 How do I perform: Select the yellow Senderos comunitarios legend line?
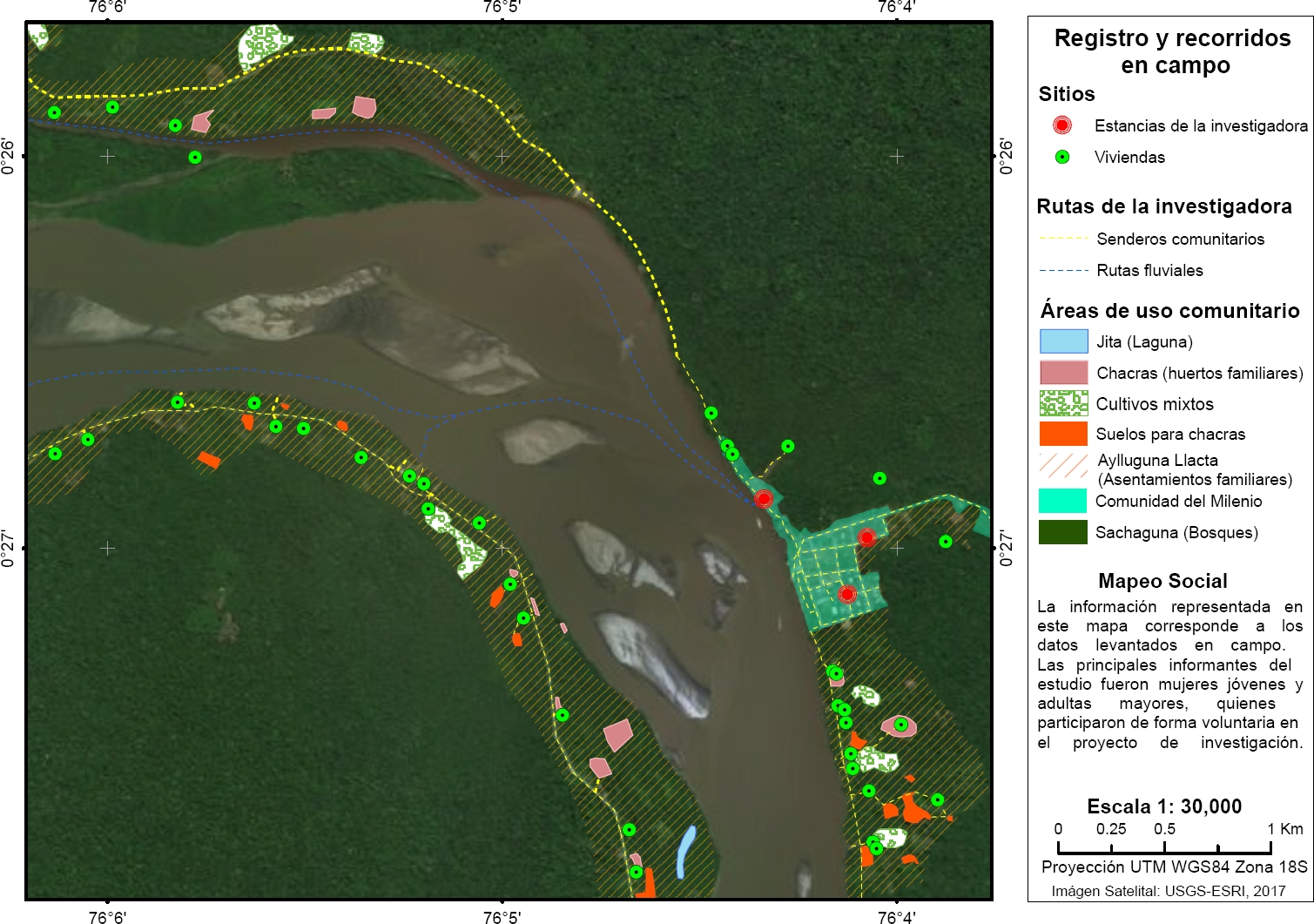[1063, 239]
